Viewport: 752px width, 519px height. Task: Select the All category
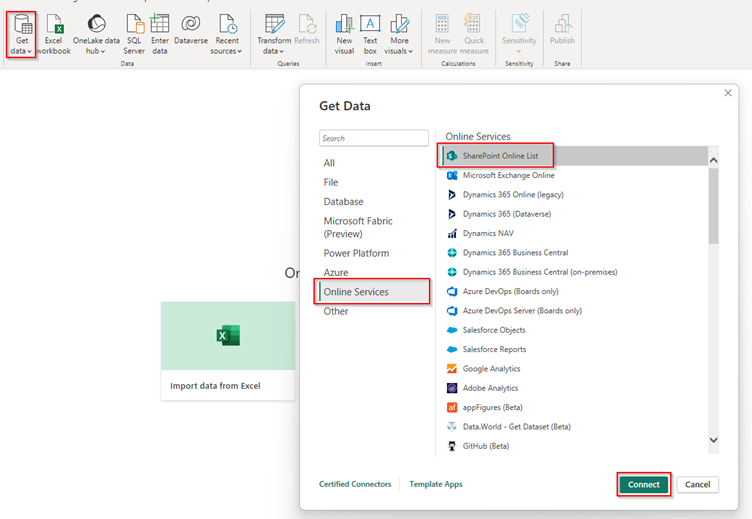click(329, 163)
